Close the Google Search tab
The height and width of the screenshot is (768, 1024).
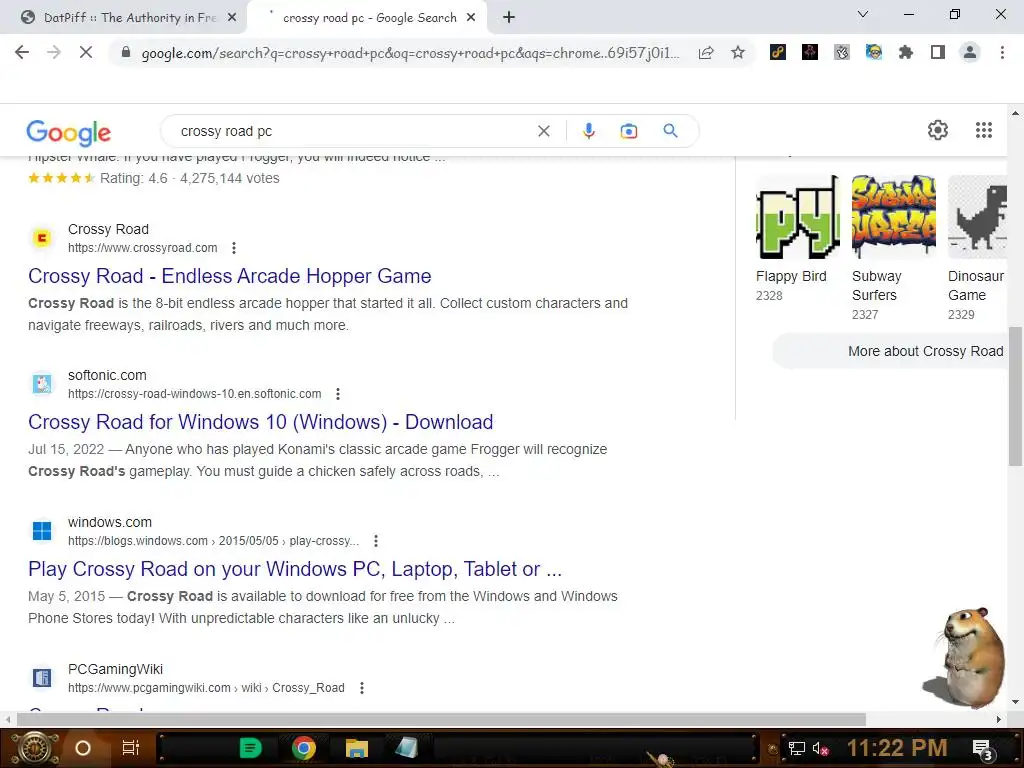click(x=471, y=18)
